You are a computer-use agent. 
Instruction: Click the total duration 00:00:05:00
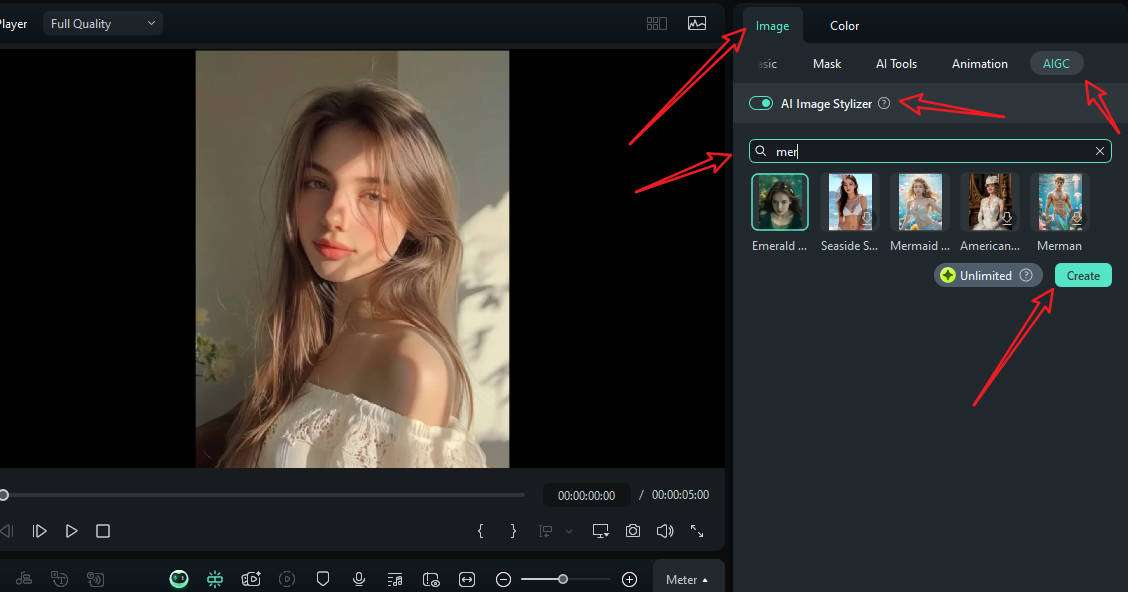pos(680,495)
